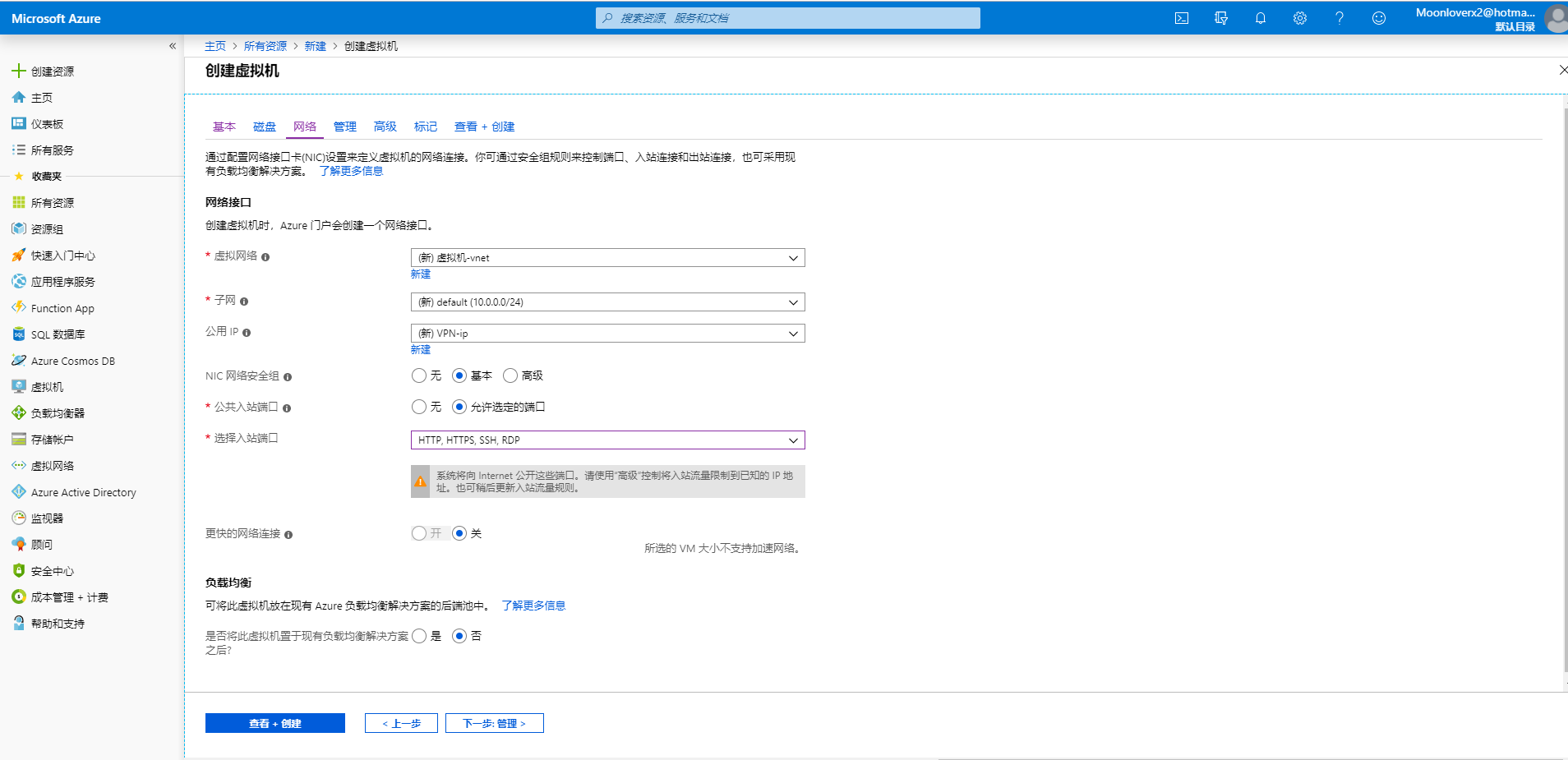This screenshot has height=760, width=1568.
Task: Open 成本管理 + 计费 icon
Action: pos(19,597)
